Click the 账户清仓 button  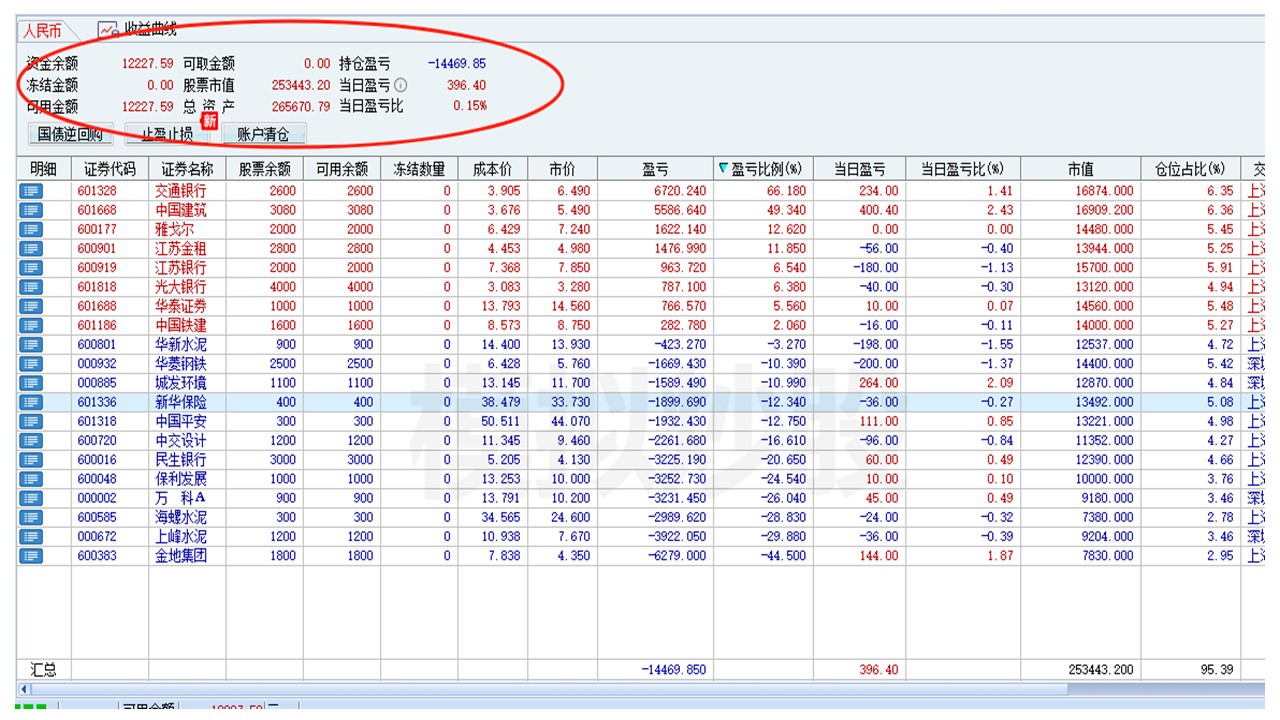click(x=263, y=134)
